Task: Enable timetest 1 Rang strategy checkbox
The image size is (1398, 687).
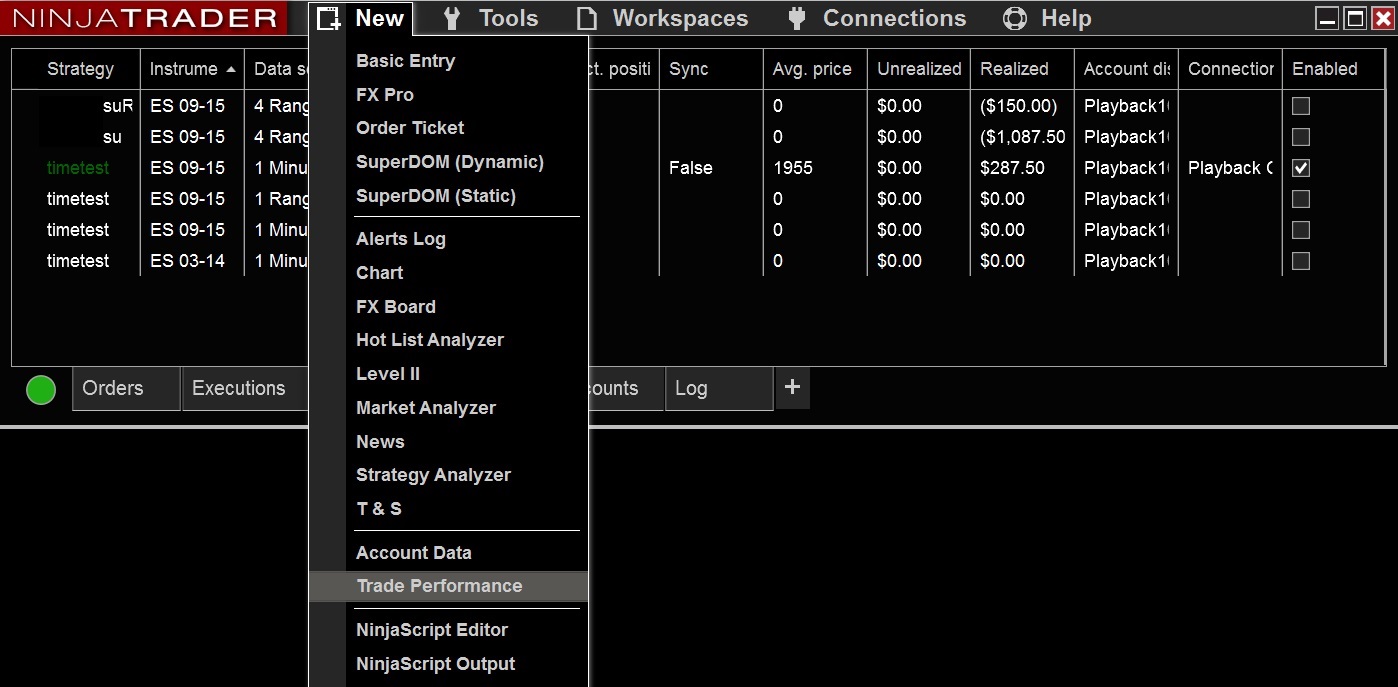Action: click(1301, 199)
